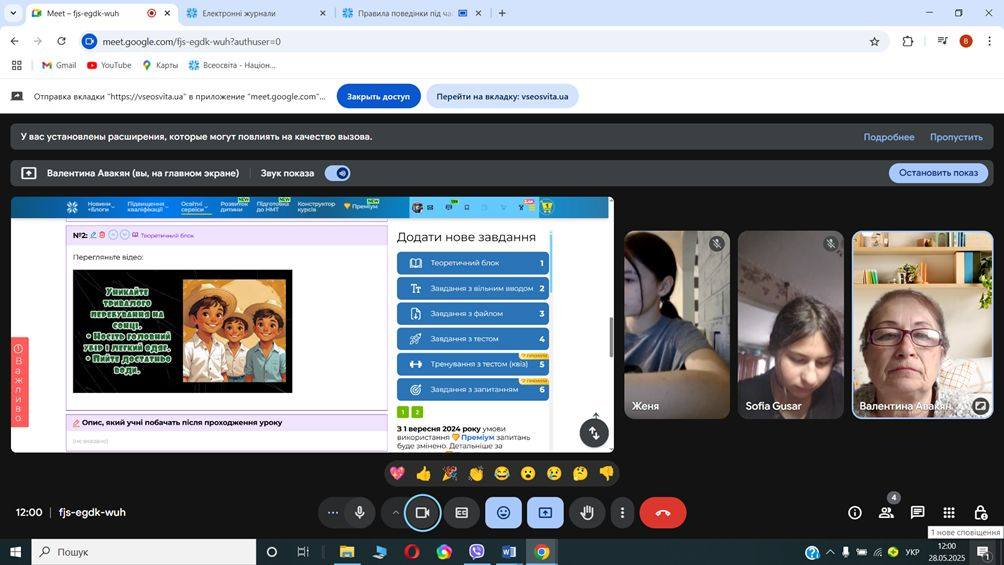This screenshot has height=565, width=1004.
Task: Send party popper reaction
Action: pos(449,473)
